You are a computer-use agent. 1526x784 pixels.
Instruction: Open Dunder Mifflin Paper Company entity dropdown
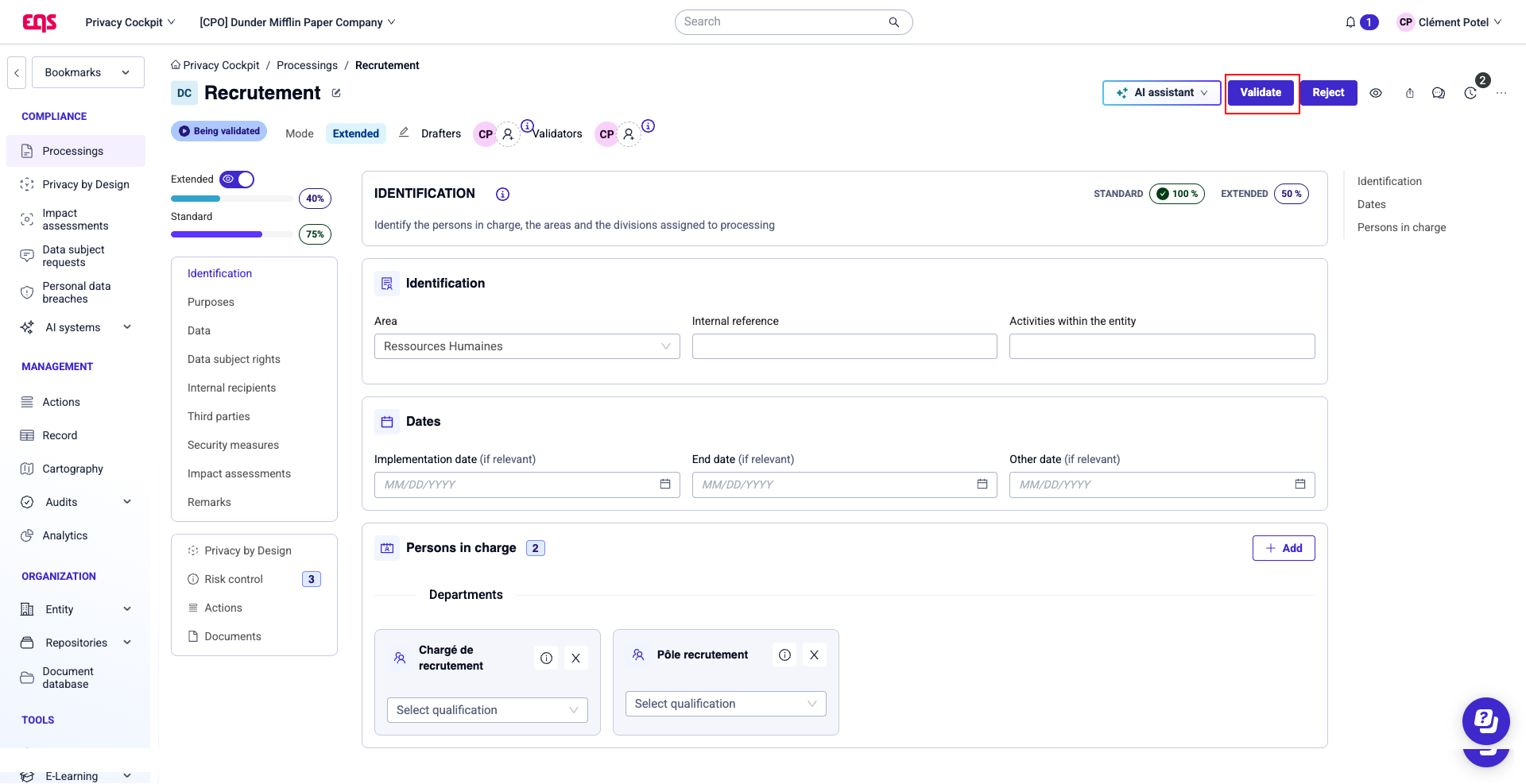click(x=297, y=22)
